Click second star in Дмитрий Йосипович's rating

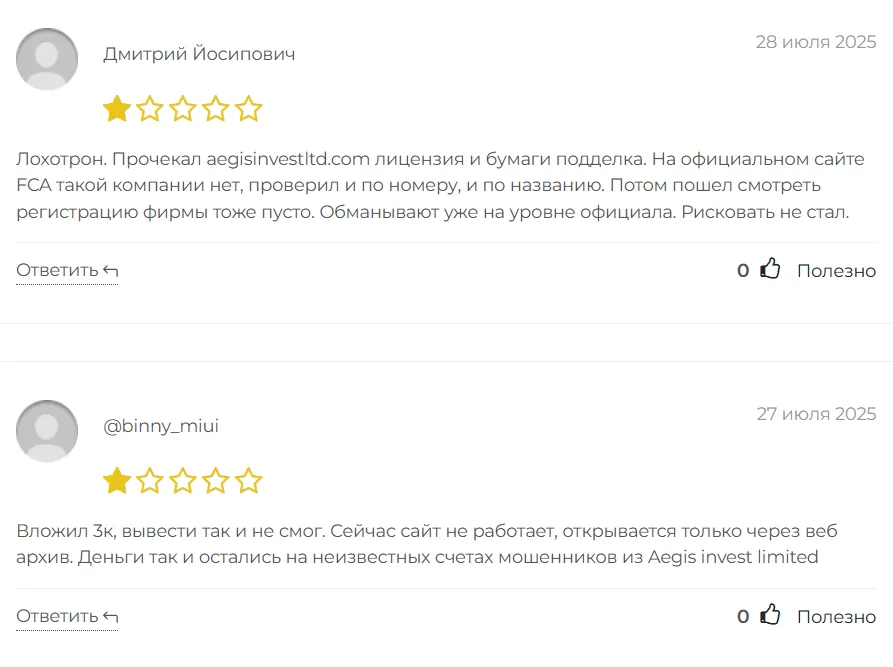tap(150, 109)
